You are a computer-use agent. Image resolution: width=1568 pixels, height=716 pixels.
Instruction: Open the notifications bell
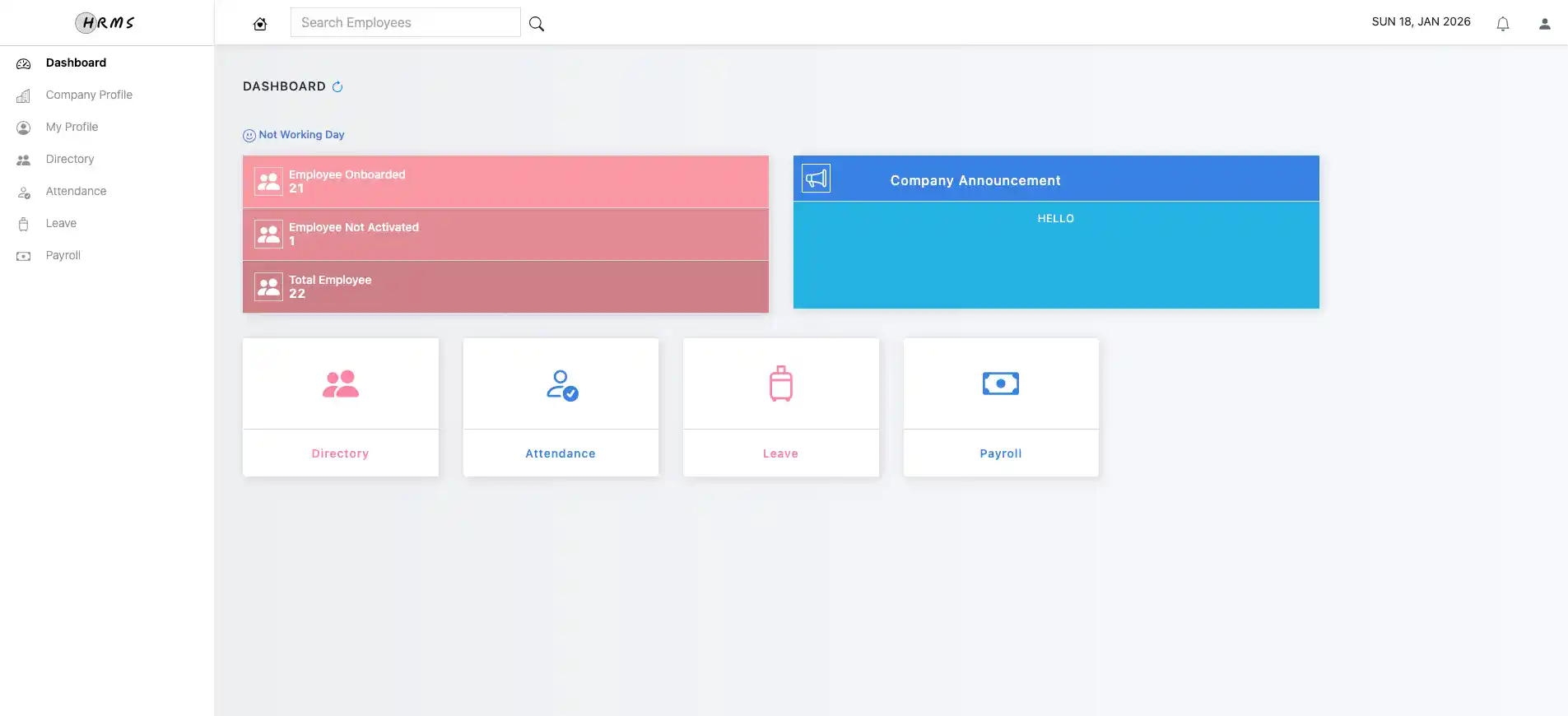pos(1503,24)
